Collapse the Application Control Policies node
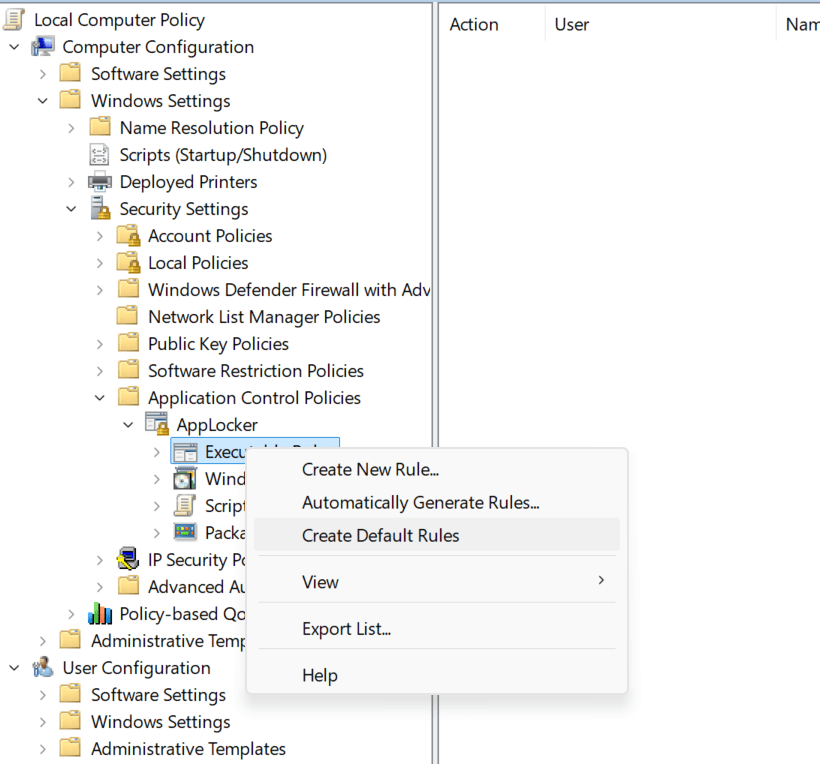Screen dimensions: 820x764 [100, 398]
